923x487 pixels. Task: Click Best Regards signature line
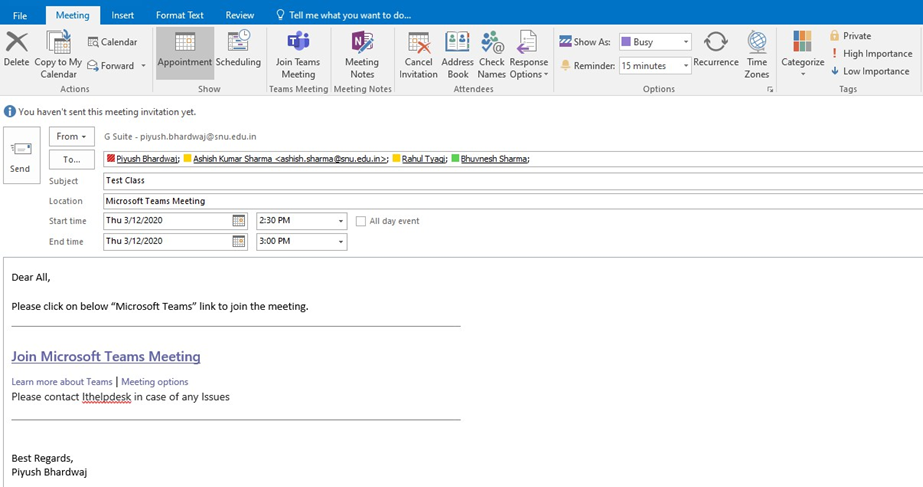(x=42, y=458)
